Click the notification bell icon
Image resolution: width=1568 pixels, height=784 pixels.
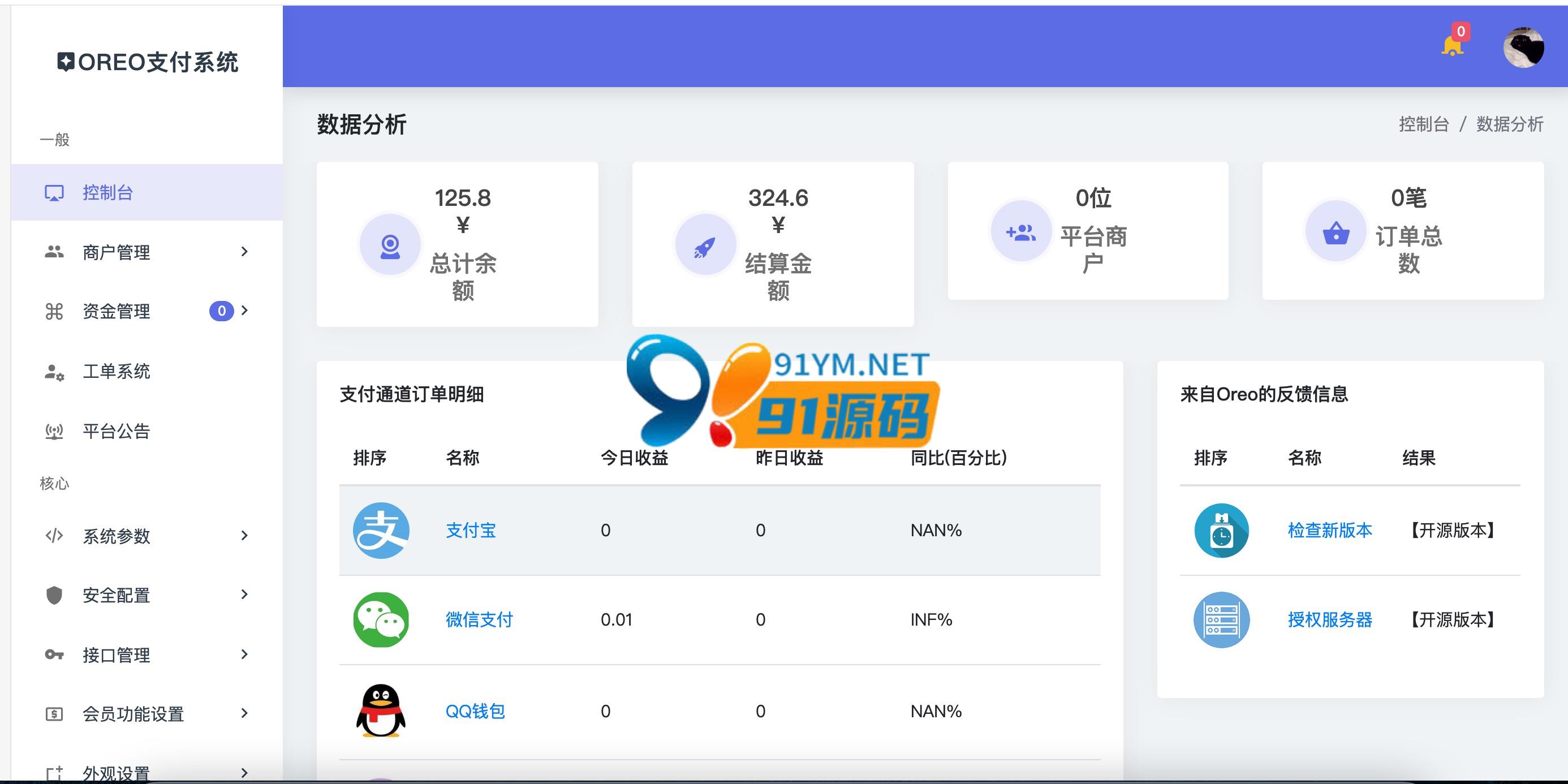pos(1453,46)
